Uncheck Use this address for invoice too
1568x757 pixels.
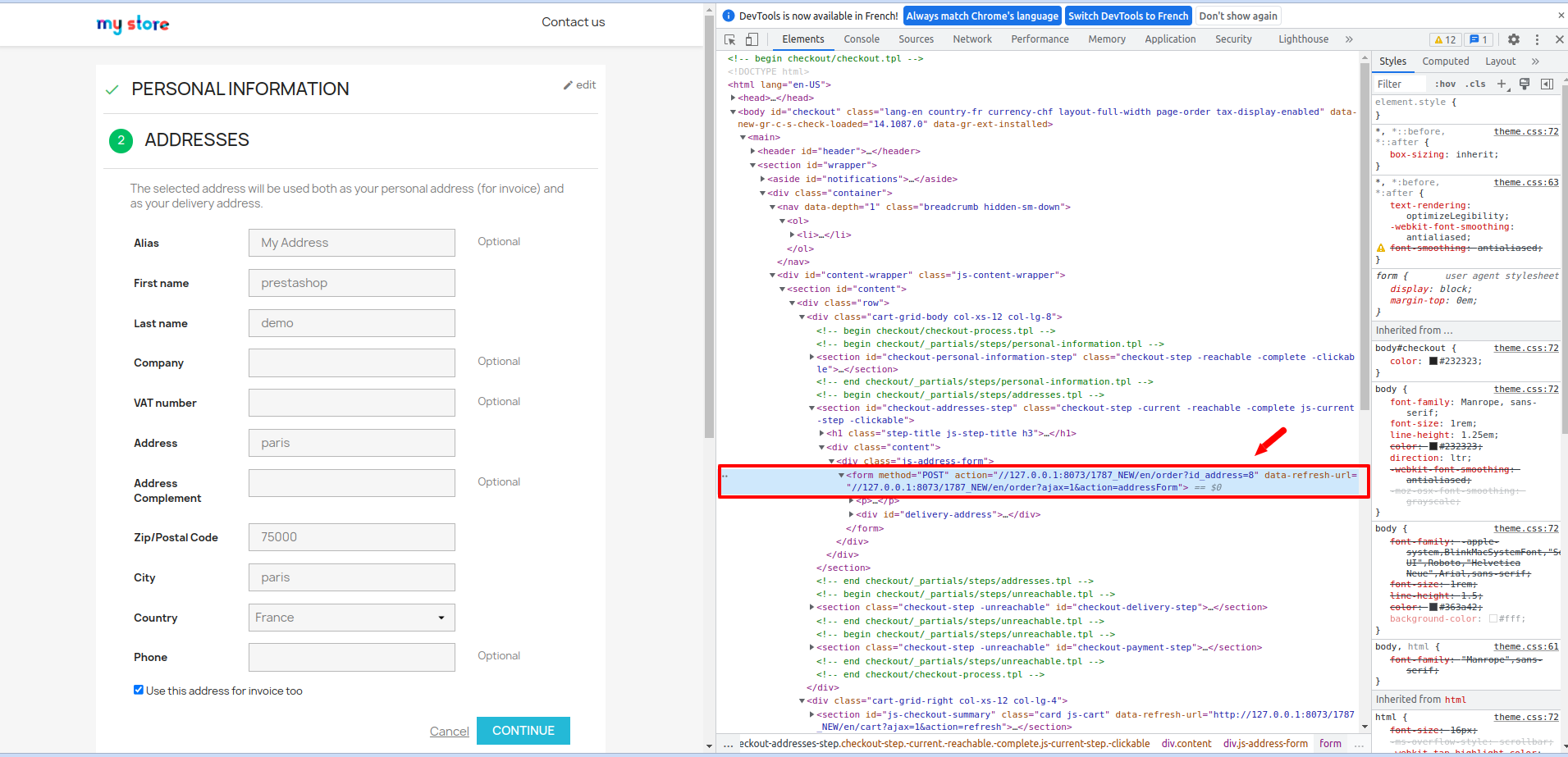pyautogui.click(x=139, y=690)
